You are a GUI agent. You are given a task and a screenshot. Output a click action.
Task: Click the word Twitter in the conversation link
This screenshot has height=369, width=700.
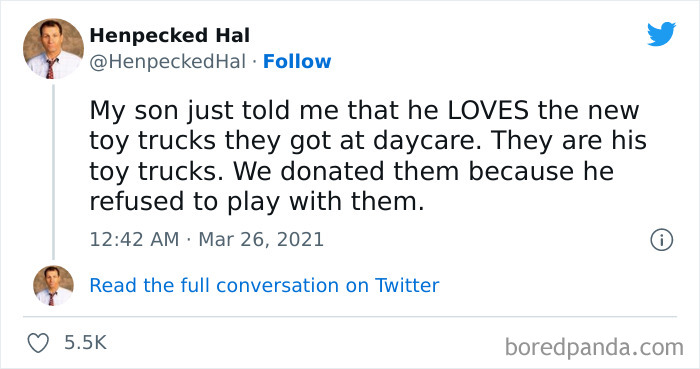pos(407,286)
